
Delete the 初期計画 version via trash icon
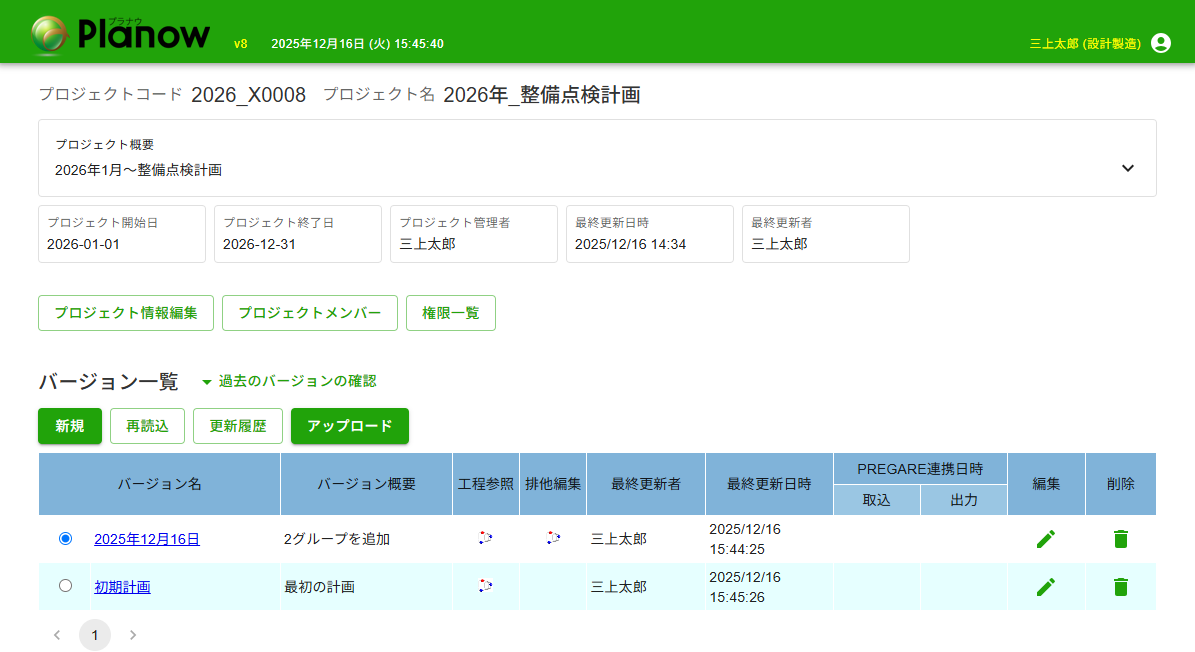1120,587
